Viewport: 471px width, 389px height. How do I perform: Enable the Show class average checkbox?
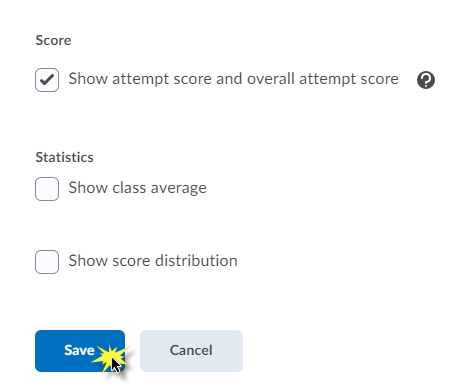click(47, 189)
